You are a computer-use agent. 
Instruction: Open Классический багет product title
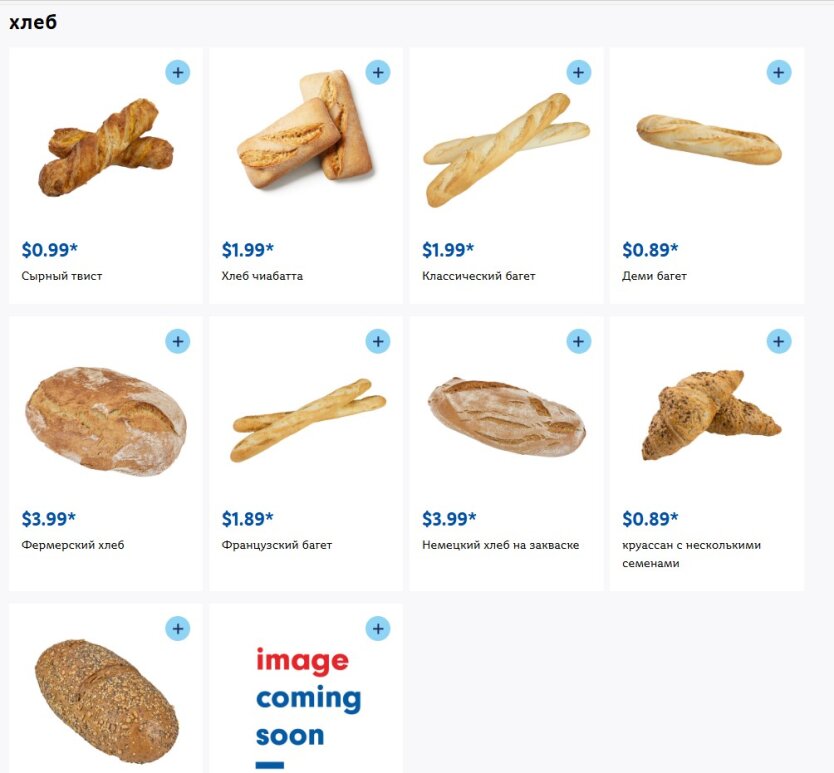click(x=479, y=276)
